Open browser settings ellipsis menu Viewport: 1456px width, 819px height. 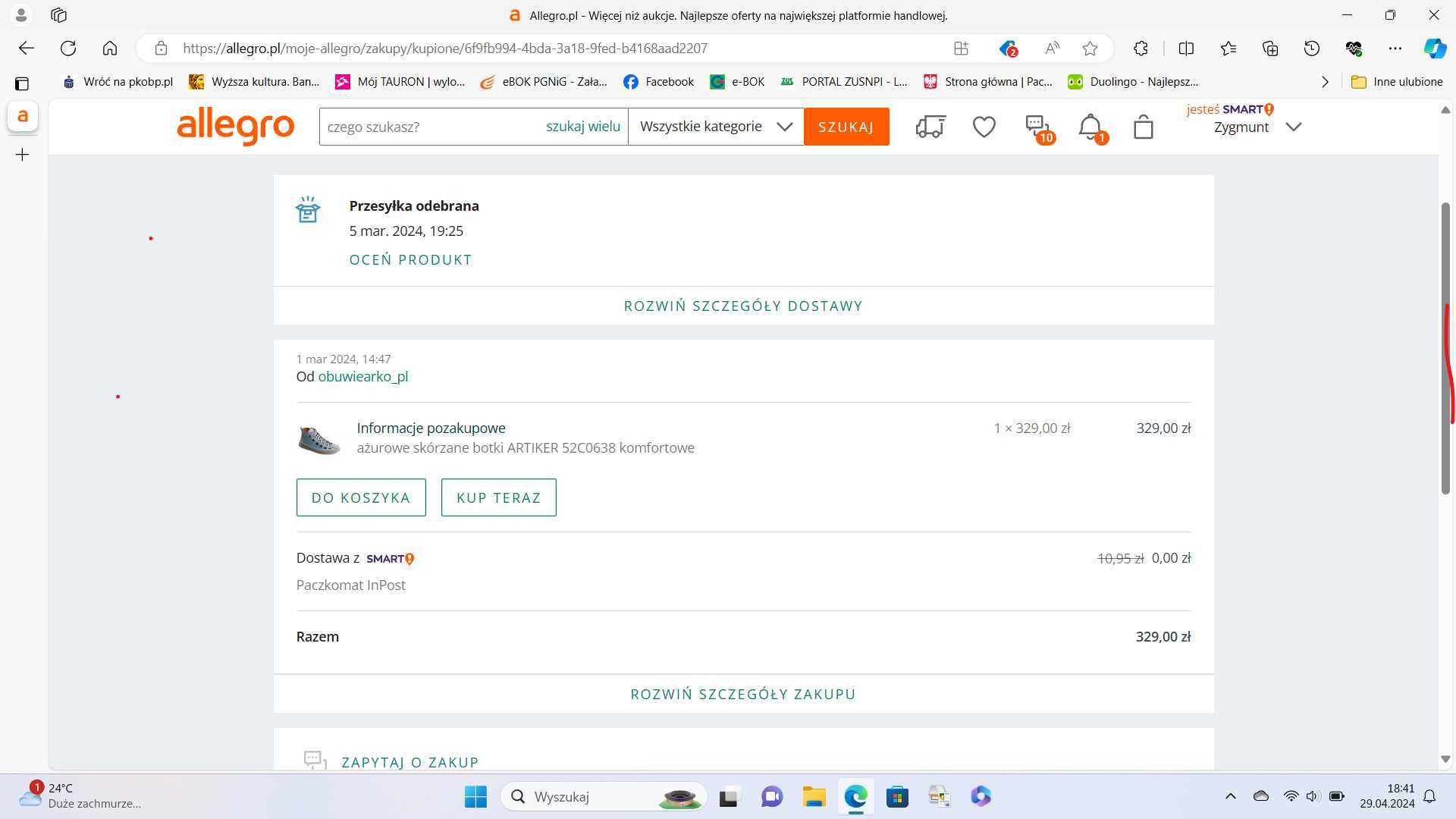click(x=1395, y=49)
